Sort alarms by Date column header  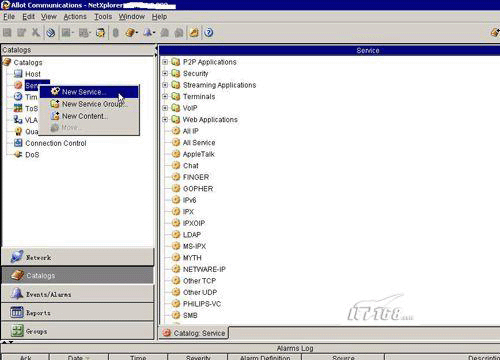point(79,357)
